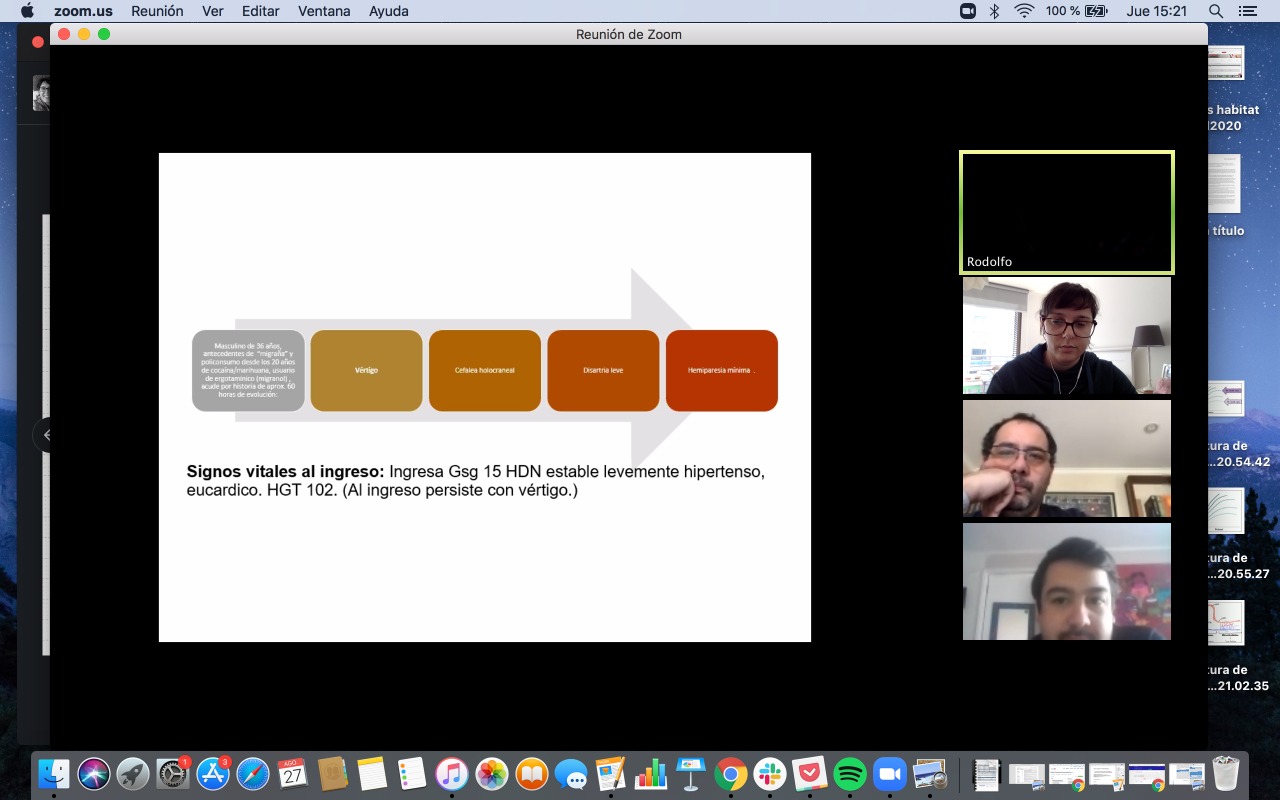Open the Ver menu
The image size is (1280, 800).
pyautogui.click(x=213, y=11)
